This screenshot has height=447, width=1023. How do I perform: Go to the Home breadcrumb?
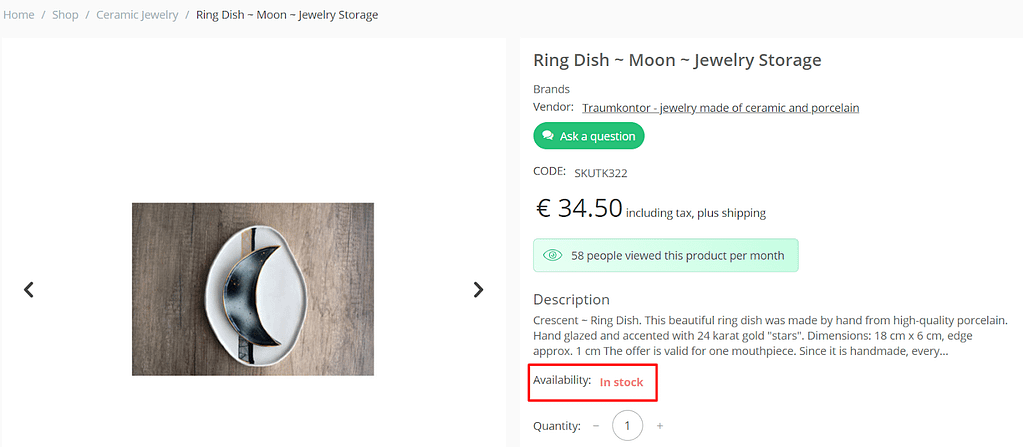pyautogui.click(x=19, y=15)
